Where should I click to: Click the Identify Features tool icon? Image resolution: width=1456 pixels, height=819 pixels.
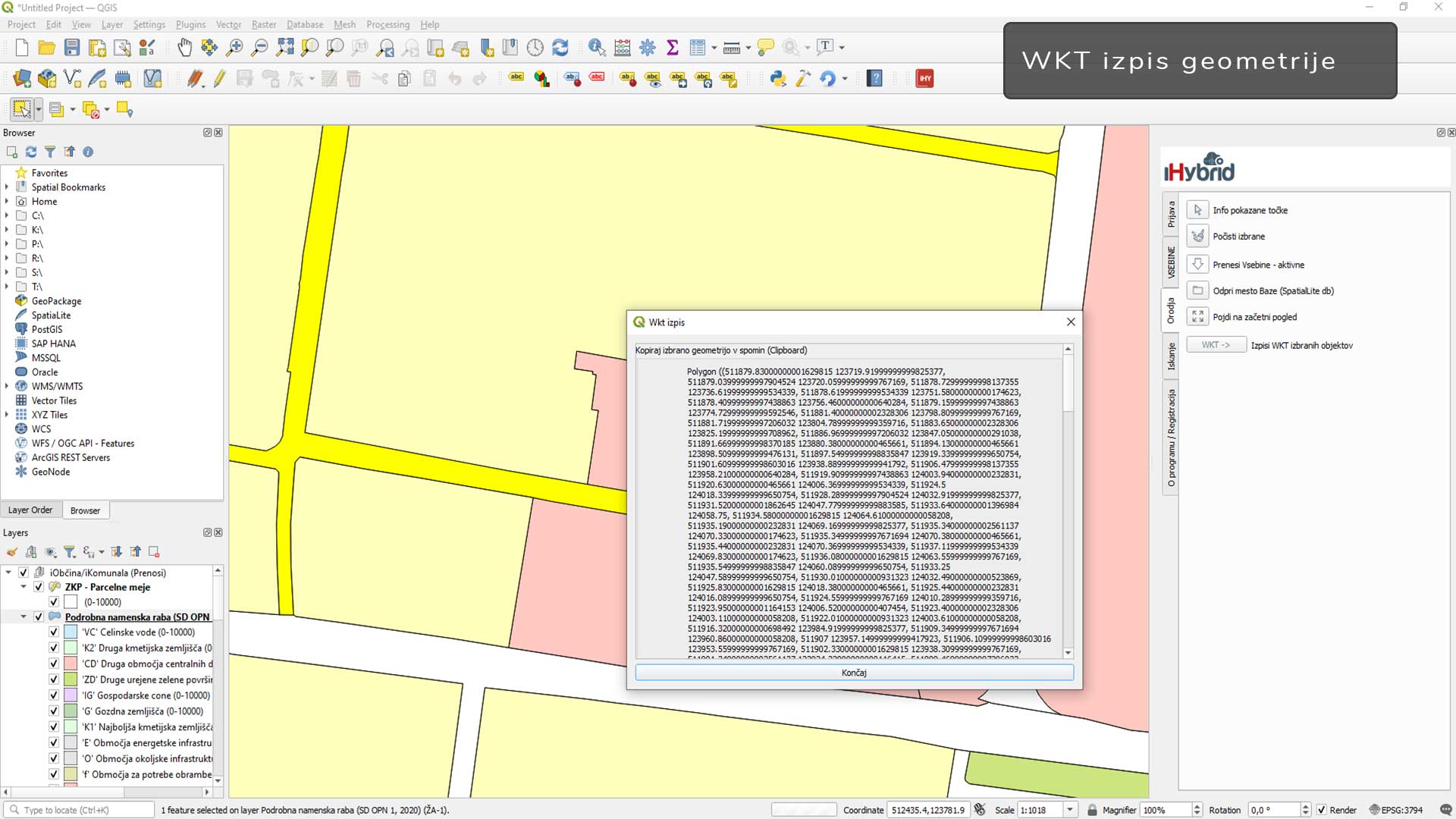[x=597, y=48]
